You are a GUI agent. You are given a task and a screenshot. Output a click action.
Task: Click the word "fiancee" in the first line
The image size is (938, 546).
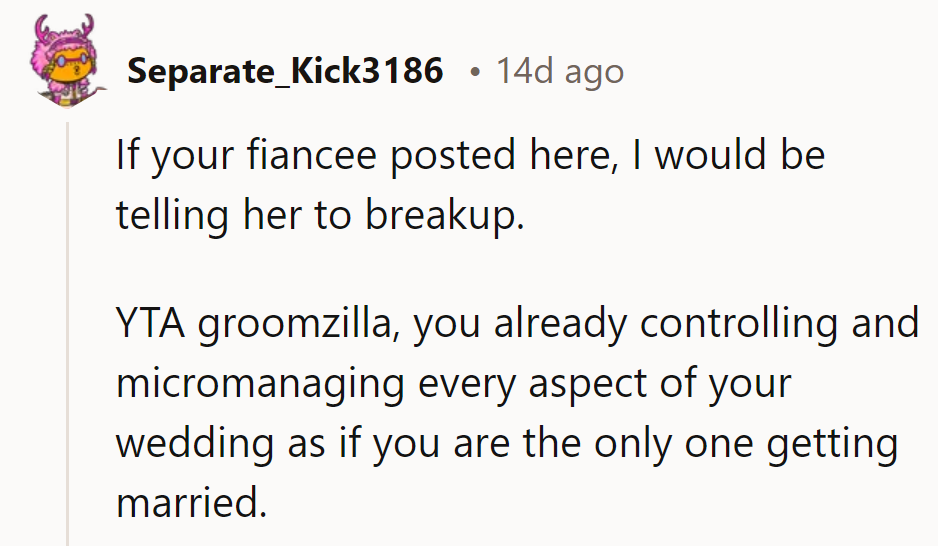click(326, 156)
